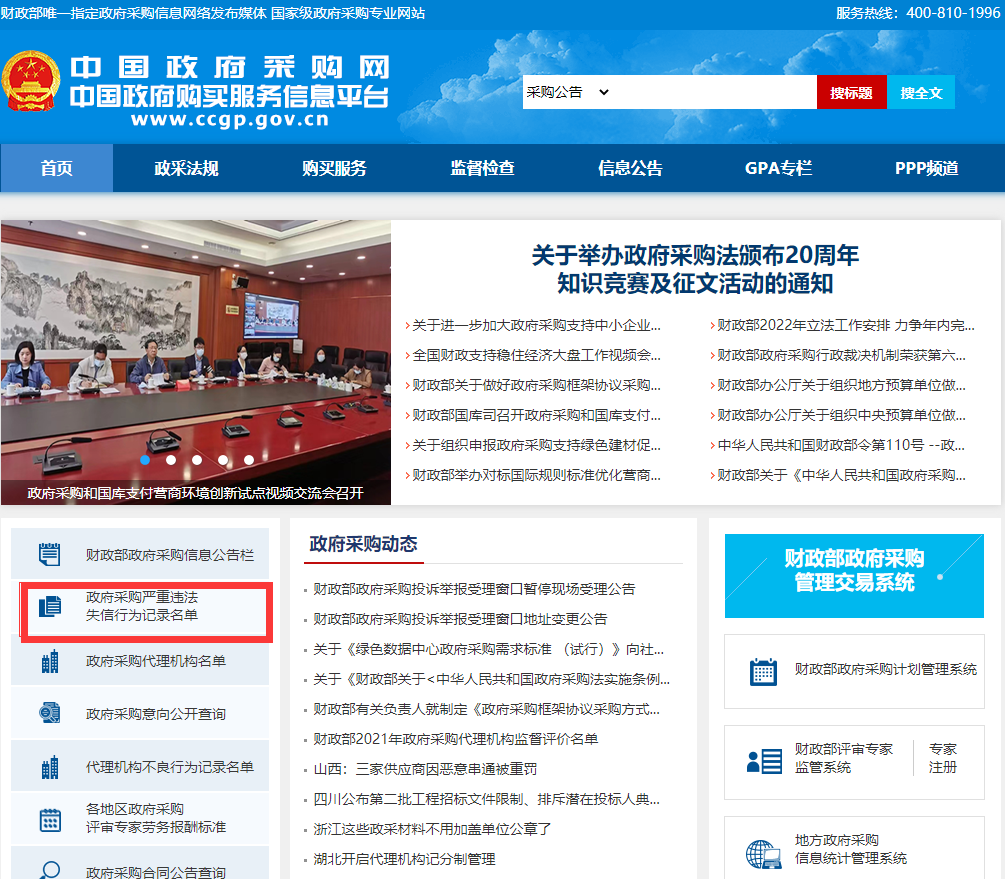Open news 财政部关于做好政府采购框架协议采购

pyautogui.click(x=536, y=385)
